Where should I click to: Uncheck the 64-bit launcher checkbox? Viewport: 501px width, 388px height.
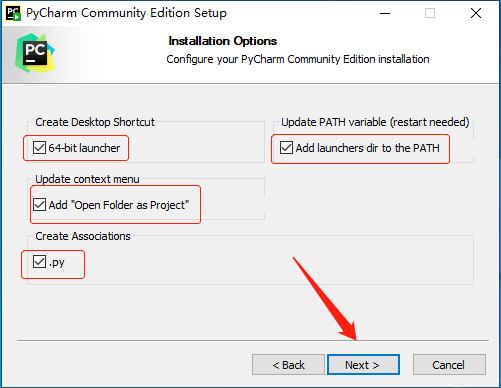click(39, 147)
